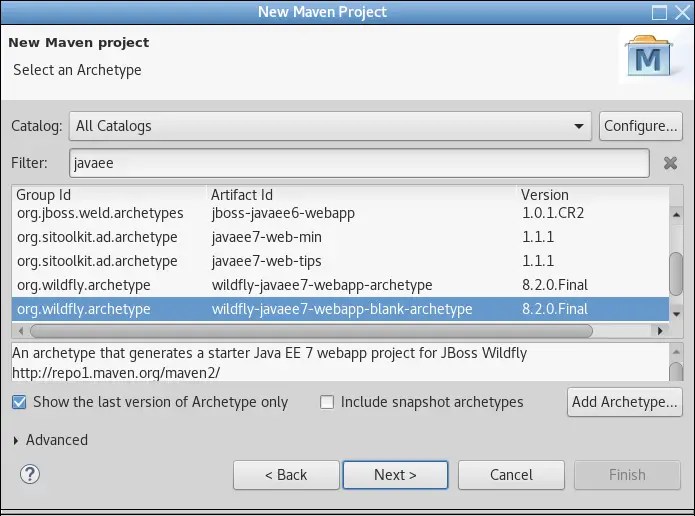Viewport: 695px width, 516px height.
Task: Select the wildfly-javaee7-webapp-archetype row
Action: (x=340, y=285)
